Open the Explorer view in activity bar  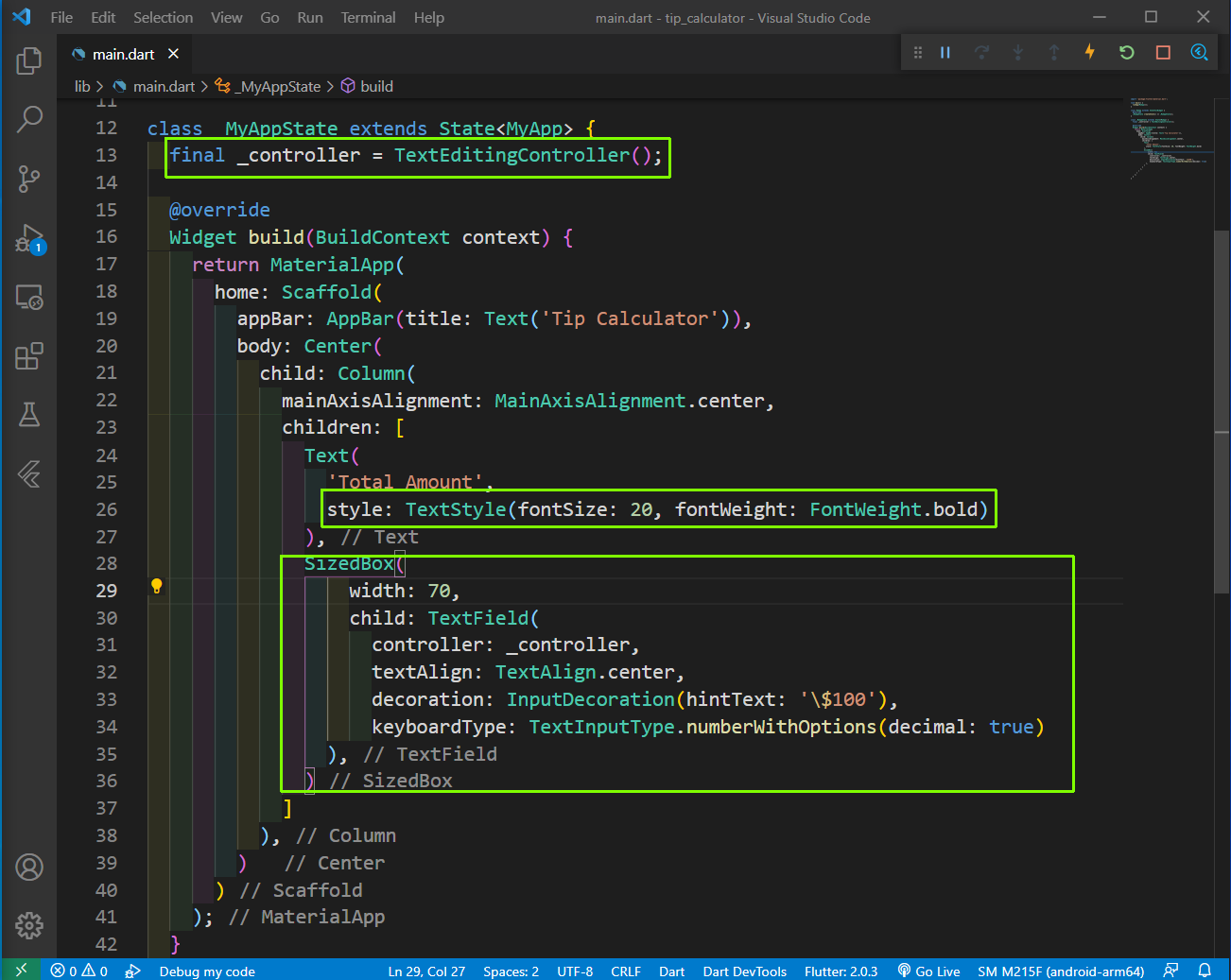tap(29, 60)
